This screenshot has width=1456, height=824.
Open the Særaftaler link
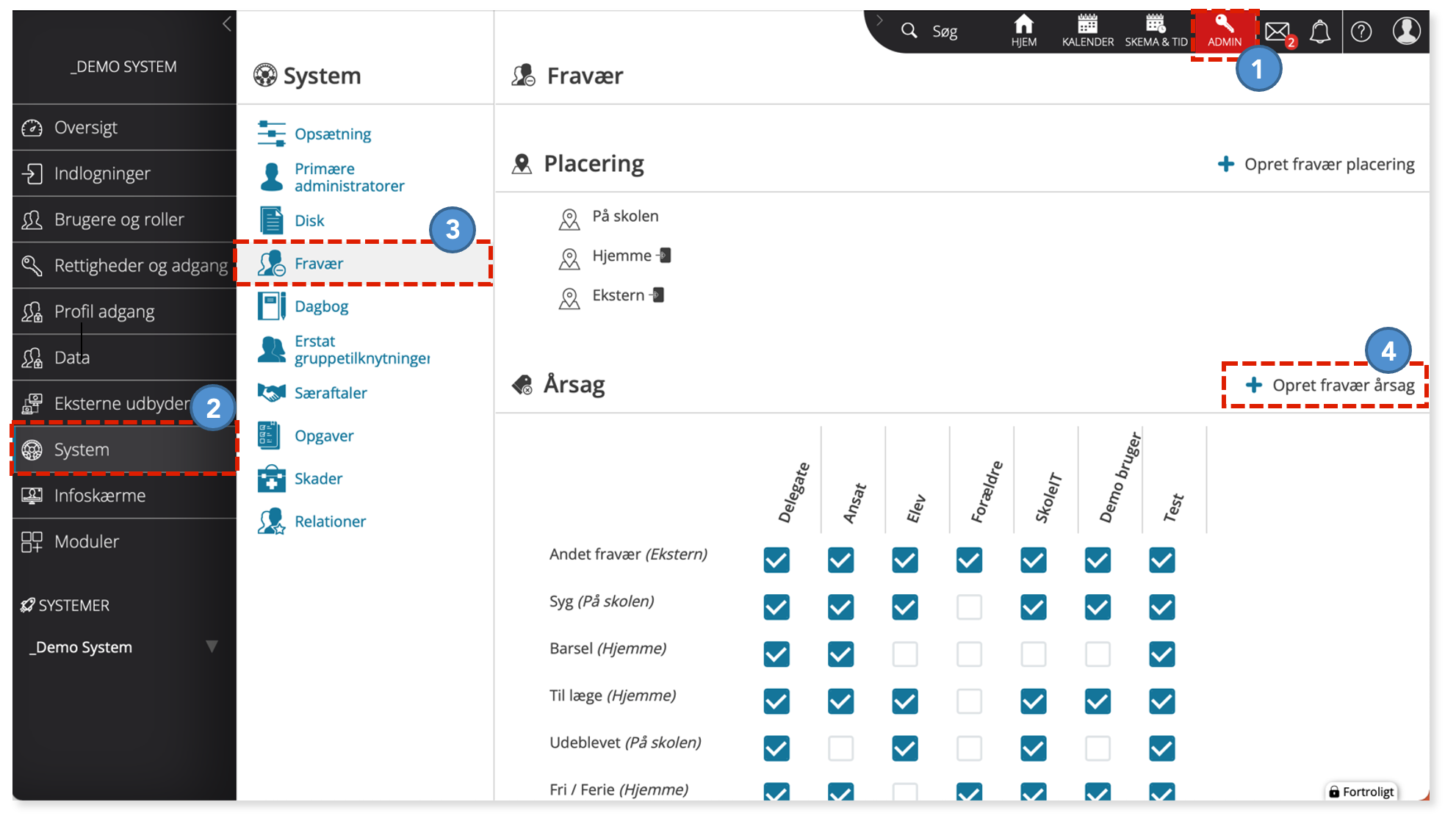[x=331, y=393]
